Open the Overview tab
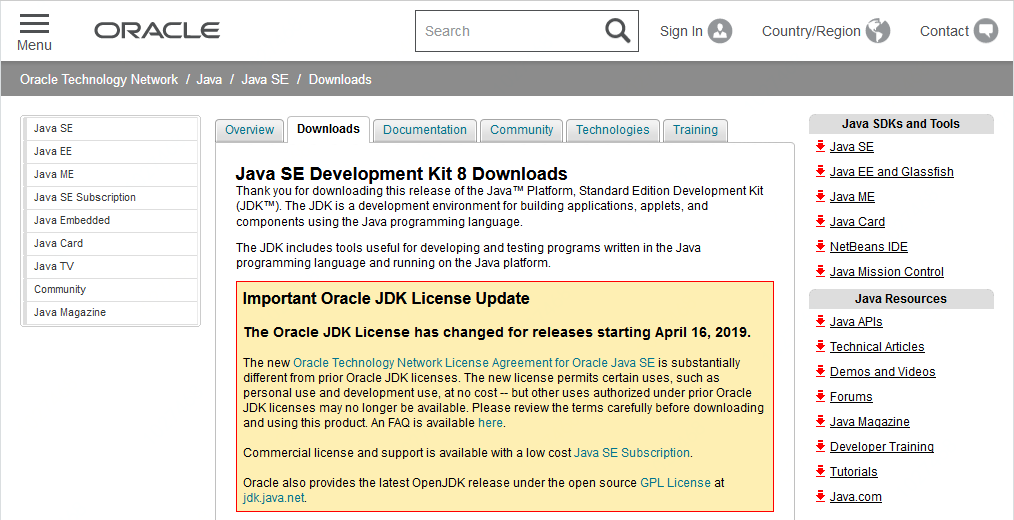 [x=250, y=130]
